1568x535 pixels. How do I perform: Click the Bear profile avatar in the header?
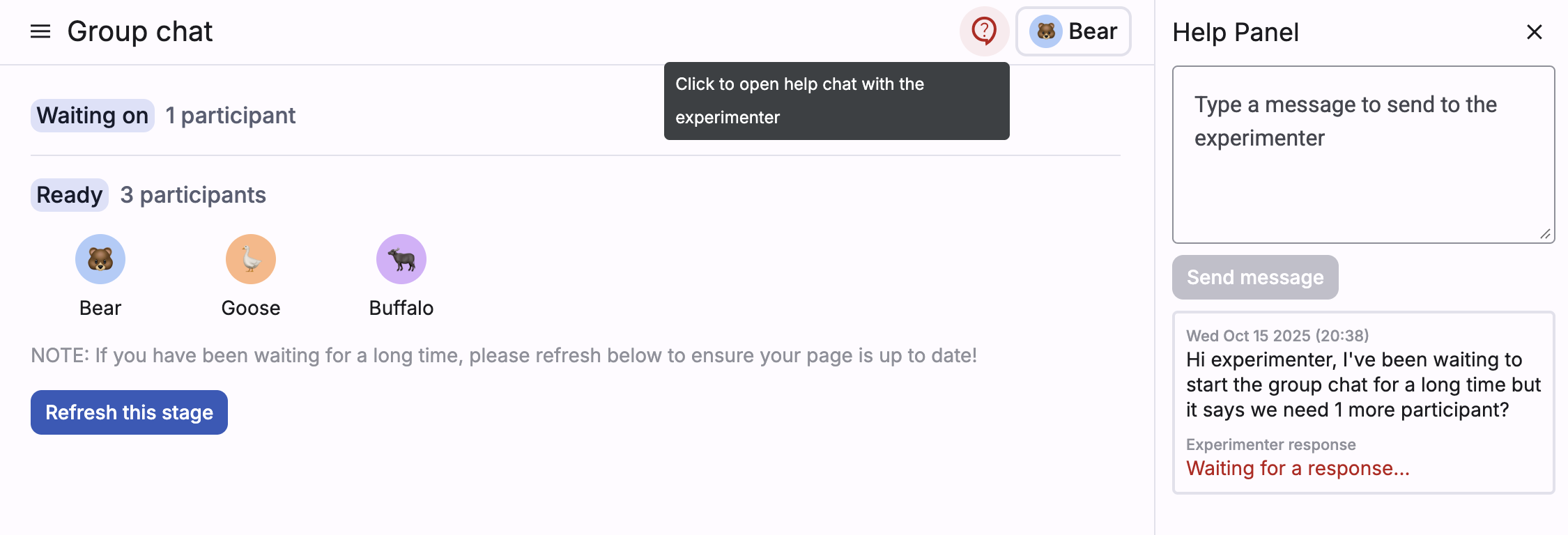click(x=1073, y=31)
